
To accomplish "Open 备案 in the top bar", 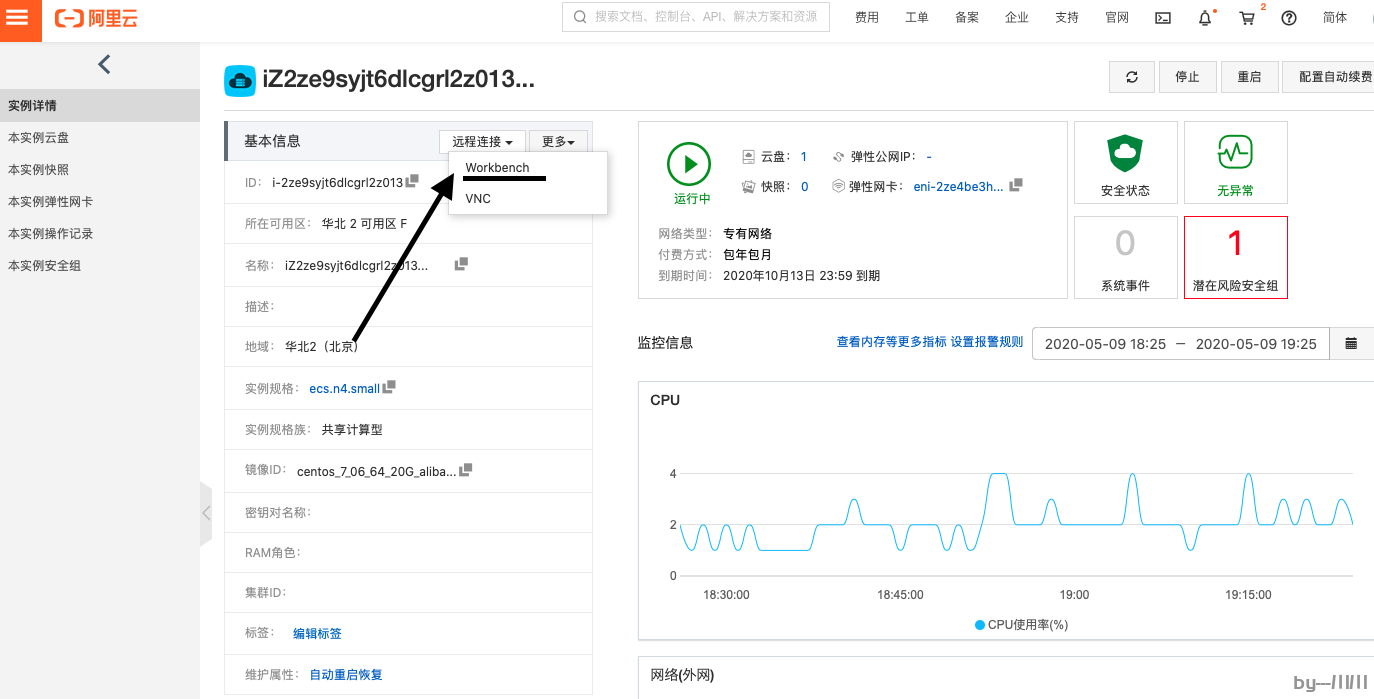I will coord(967,18).
